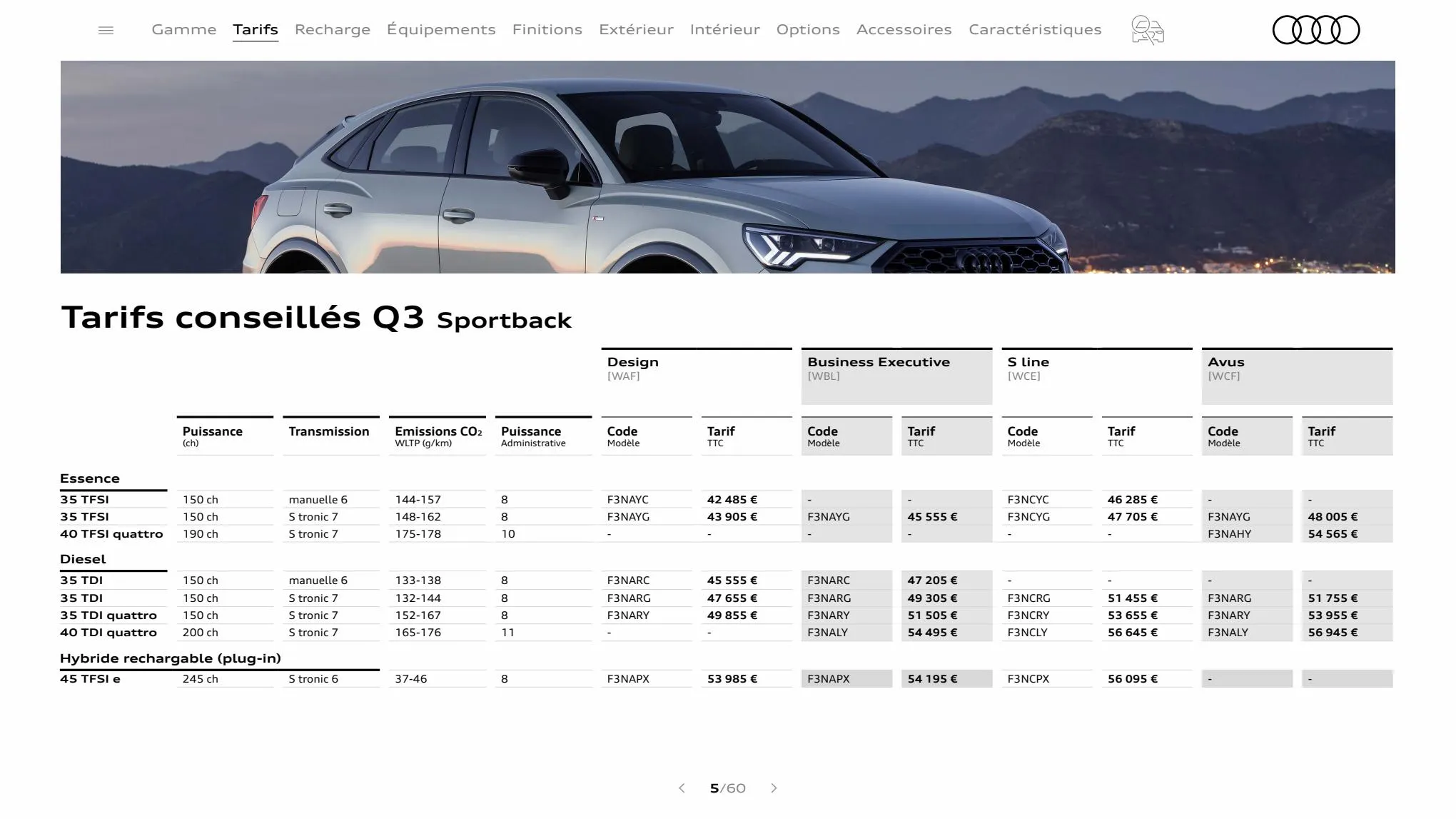Click price 53 655 €
Image resolution: width=1456 pixels, height=819 pixels.
[x=1133, y=615]
